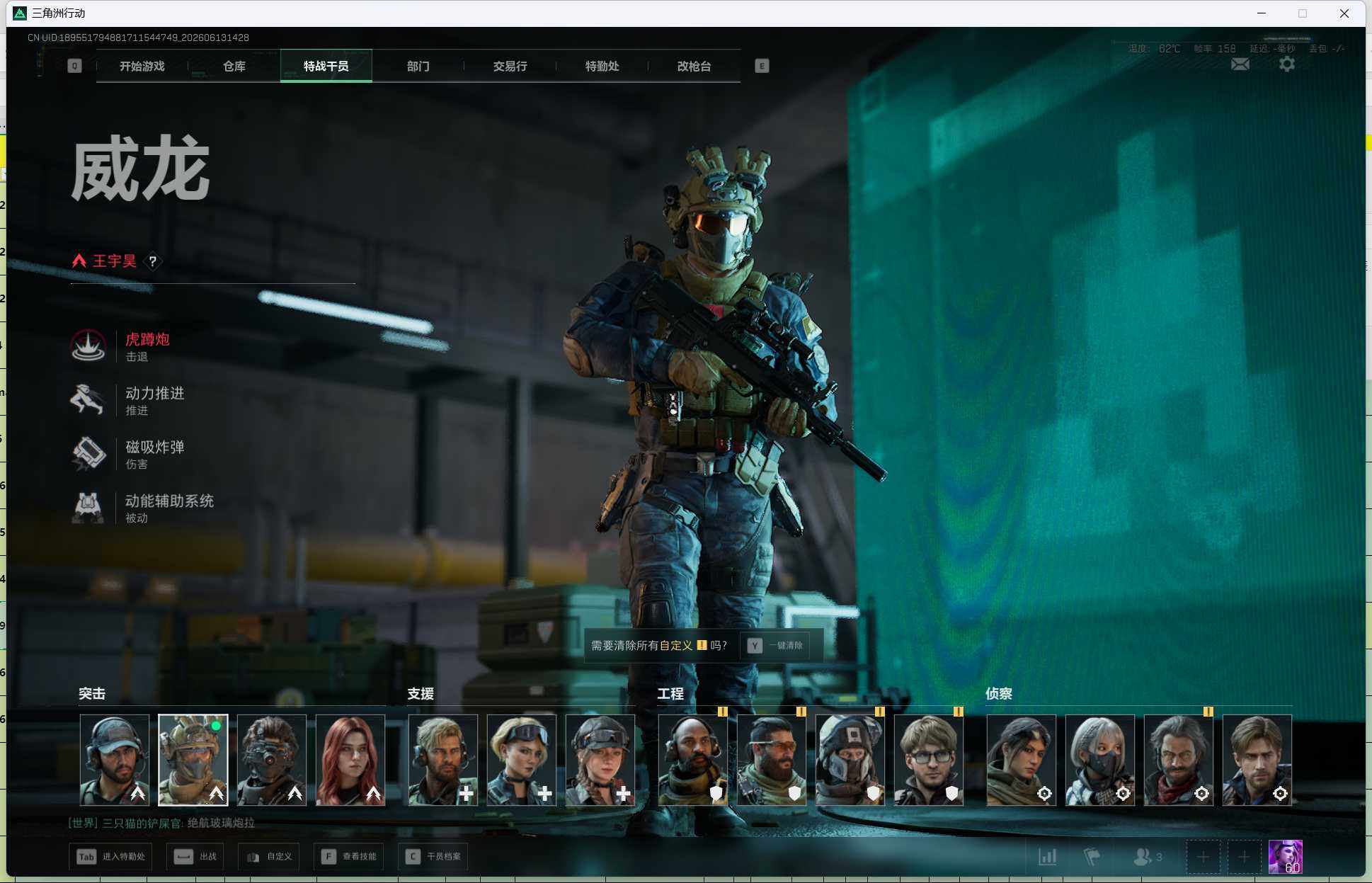The image size is (1372, 883).
Task: Click the 帧率 158 frame rate readout
Action: click(1215, 49)
